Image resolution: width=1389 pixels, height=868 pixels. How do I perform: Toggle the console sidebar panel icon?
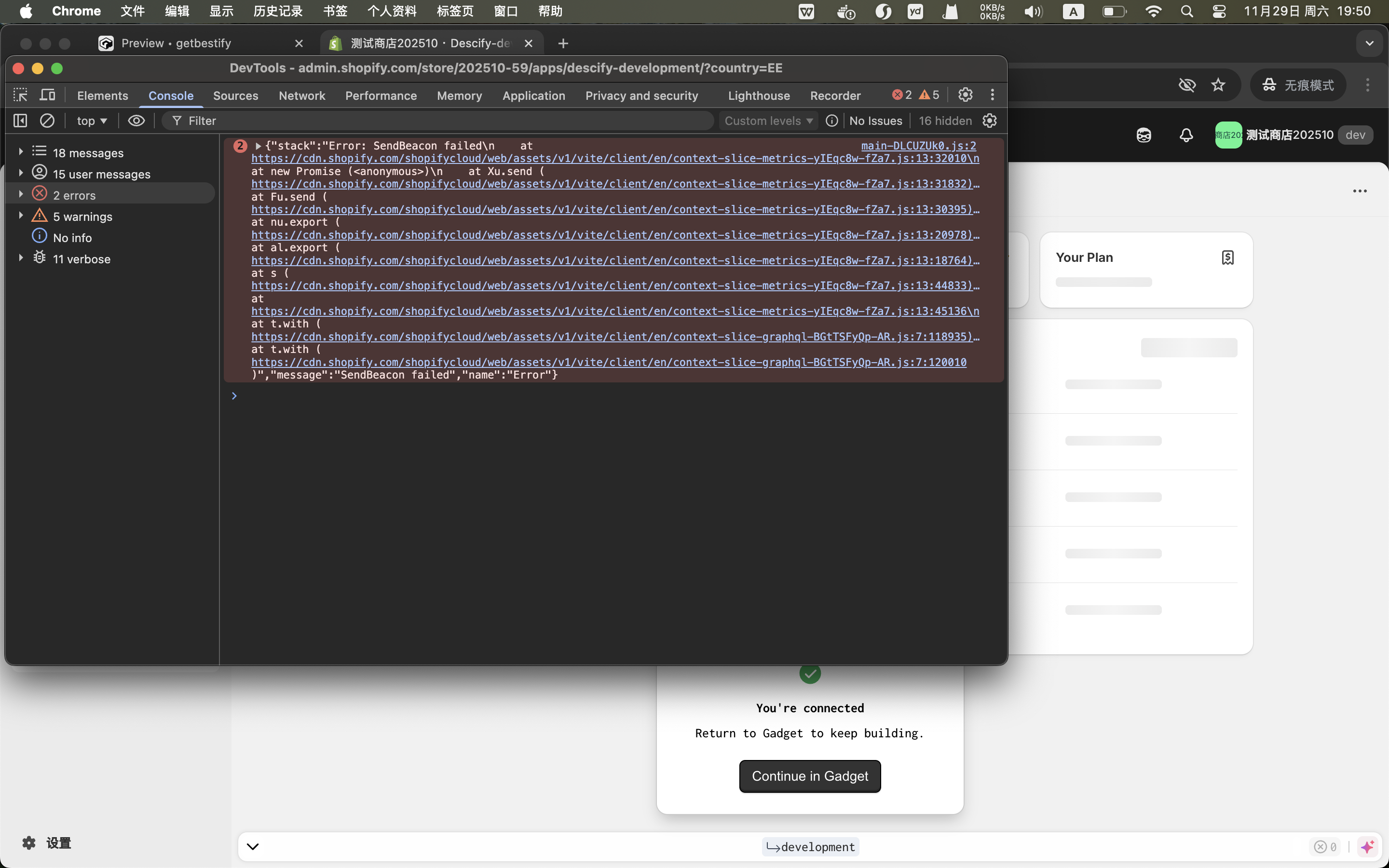click(20, 121)
